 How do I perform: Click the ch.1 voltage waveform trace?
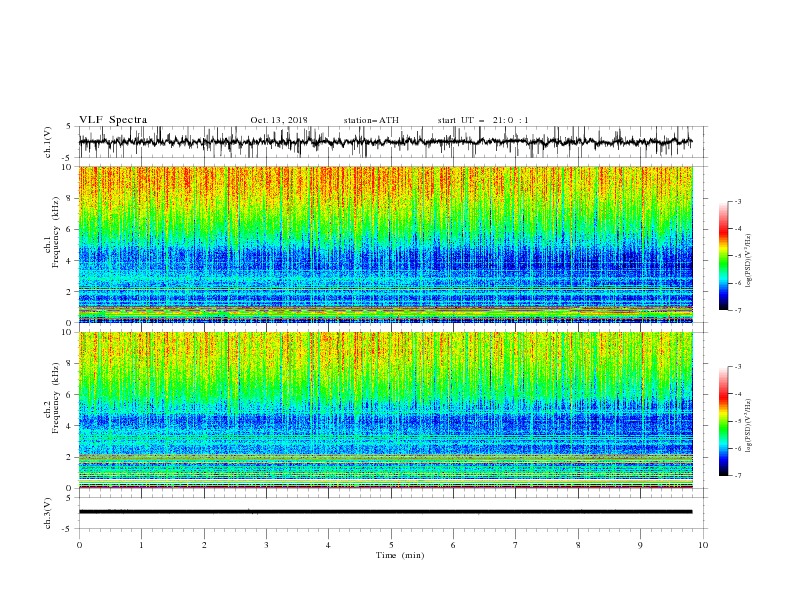click(x=385, y=142)
